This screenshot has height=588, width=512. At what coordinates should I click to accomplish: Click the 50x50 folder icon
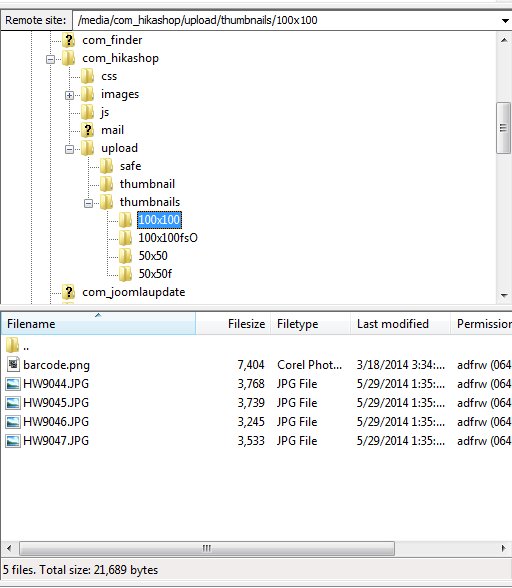pos(125,256)
